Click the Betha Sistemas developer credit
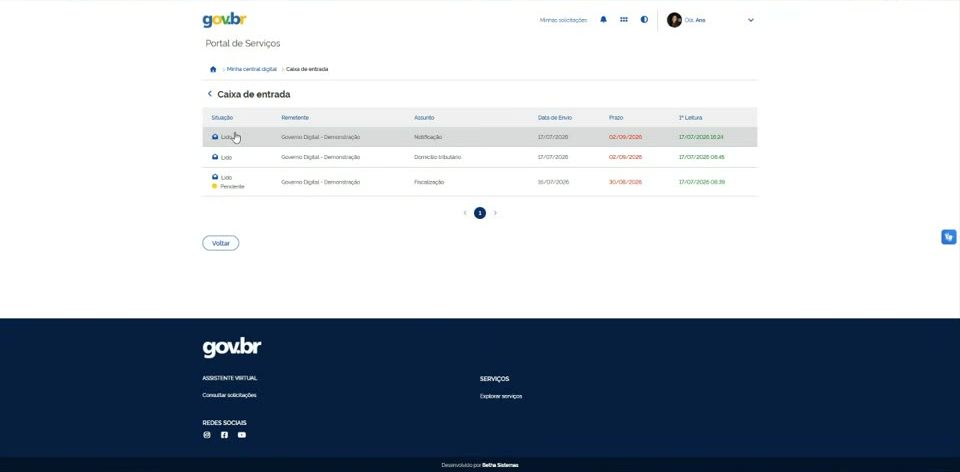This screenshot has height=472, width=960. click(500, 465)
